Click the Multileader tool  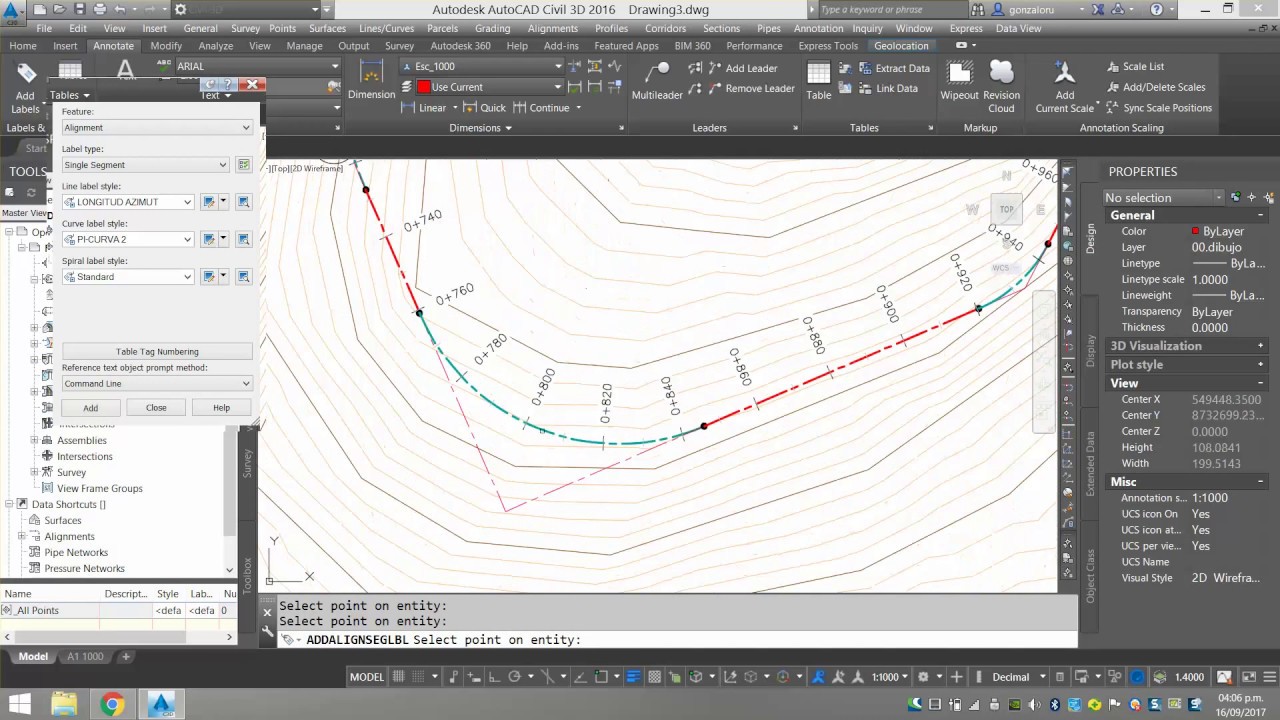[657, 80]
